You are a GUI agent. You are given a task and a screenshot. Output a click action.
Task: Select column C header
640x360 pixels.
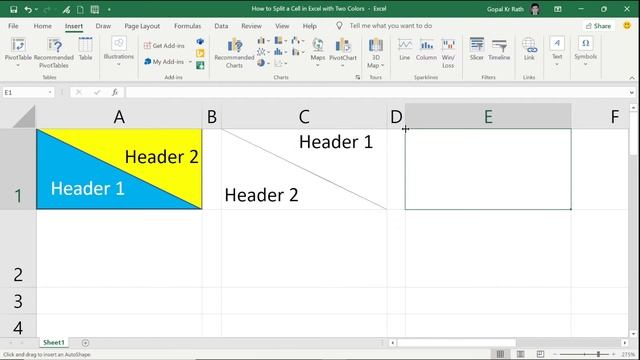tap(304, 117)
